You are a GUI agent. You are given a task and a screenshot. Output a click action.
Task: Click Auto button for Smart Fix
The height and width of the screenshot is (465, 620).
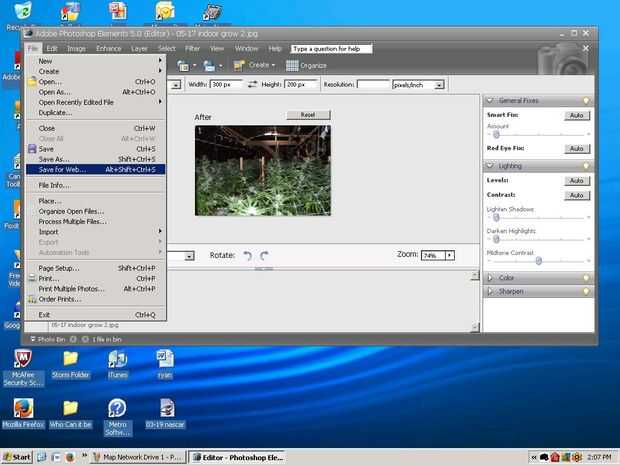(577, 115)
